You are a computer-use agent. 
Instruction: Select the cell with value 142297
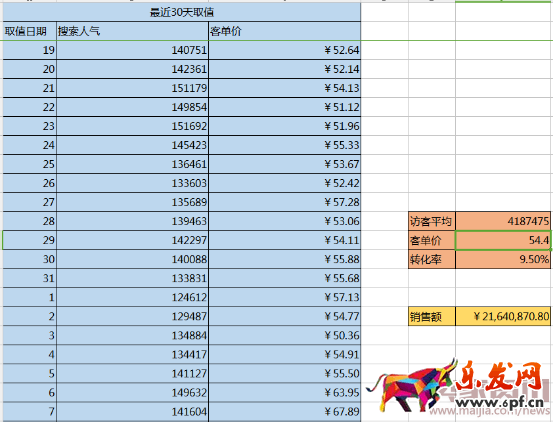(132, 241)
